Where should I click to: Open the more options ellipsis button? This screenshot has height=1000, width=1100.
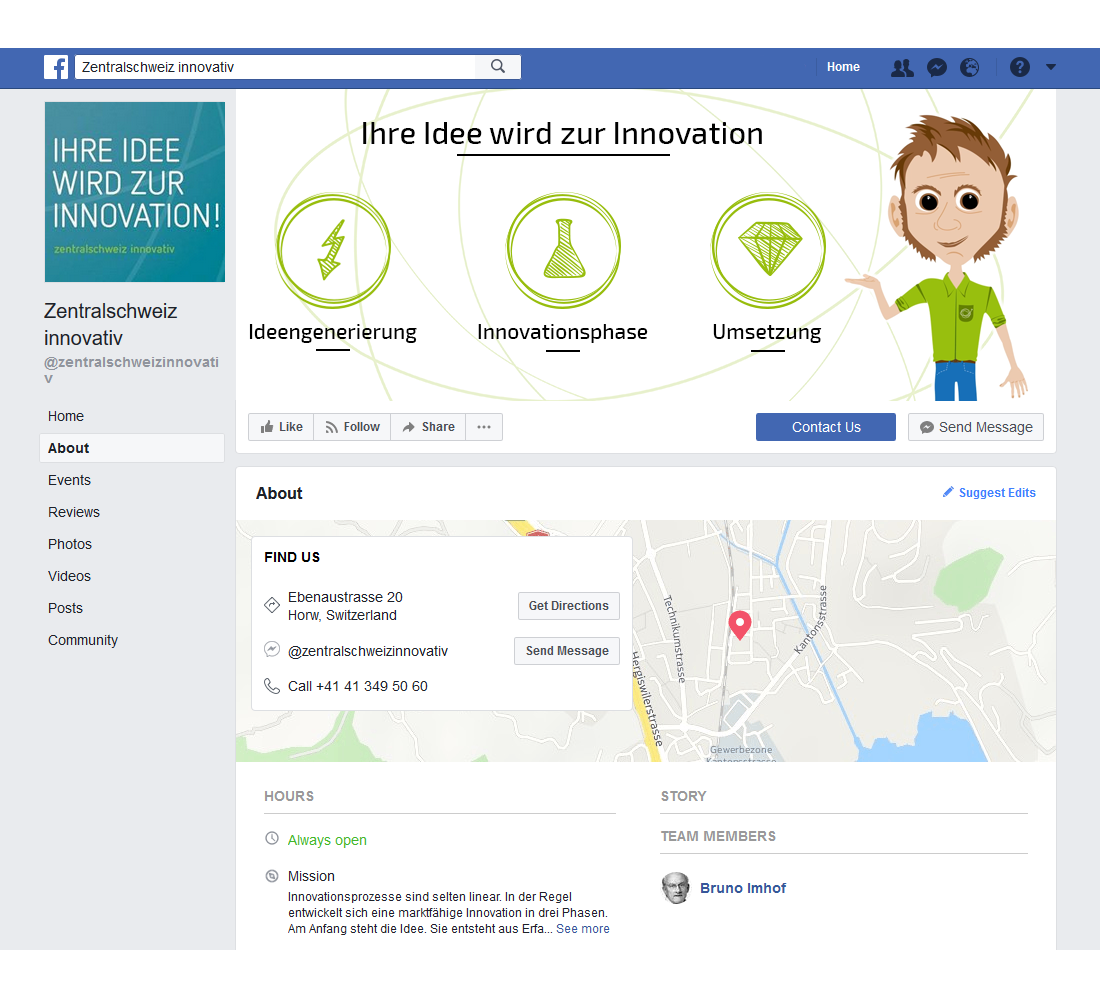pos(484,427)
